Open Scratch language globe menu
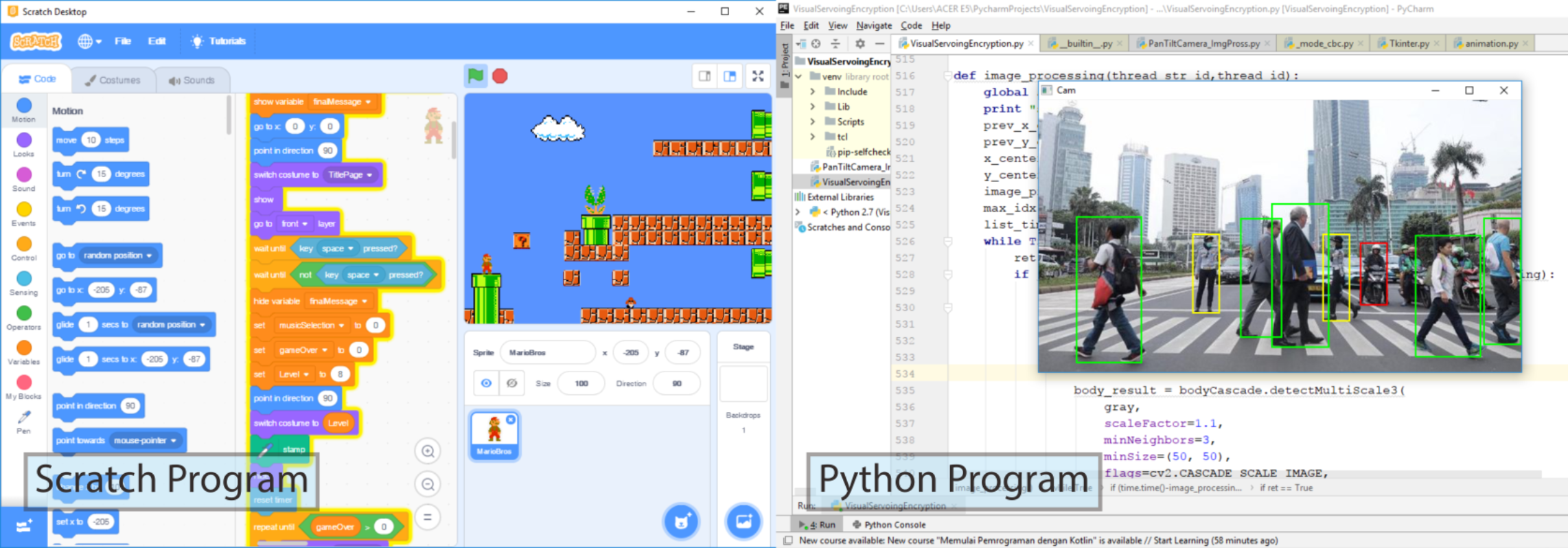Screen dimensions: 1568x548 (89, 41)
